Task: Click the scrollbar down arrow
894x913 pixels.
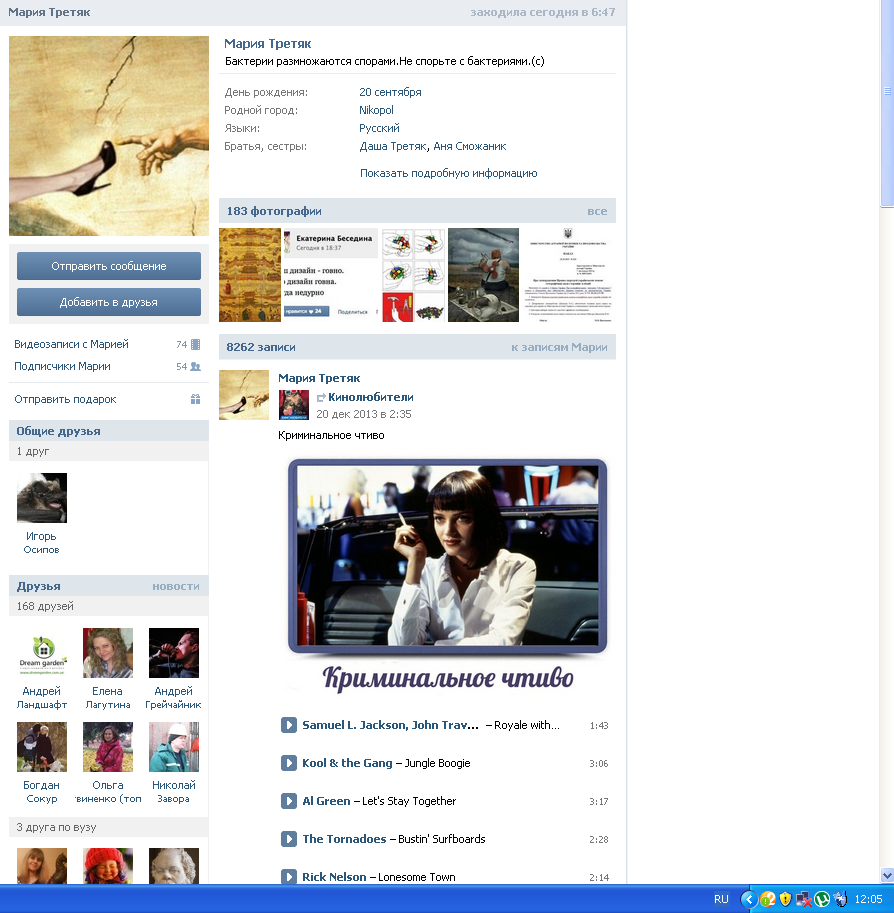Action: (887, 875)
